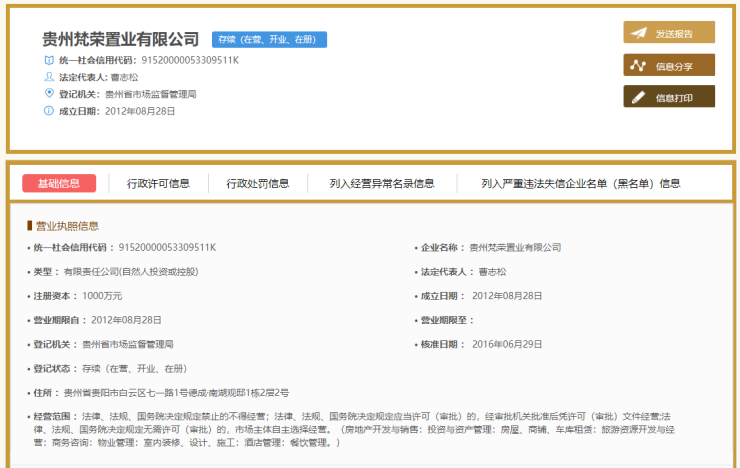This screenshot has height=468, width=740.
Task: Click the 经营范围 business scope paragraph
Action: [354, 429]
